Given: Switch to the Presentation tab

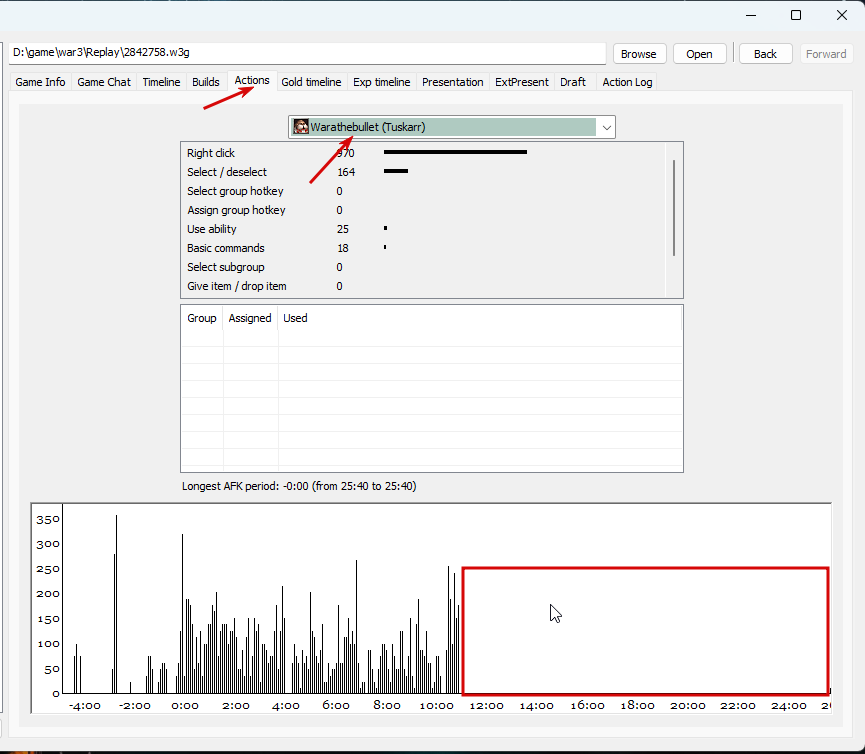Looking at the screenshot, I should (x=452, y=82).
